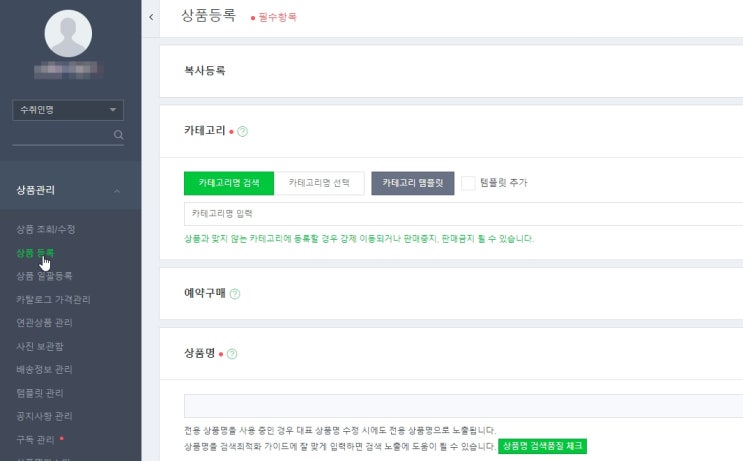The image size is (743, 461).
Task: Click the sidebar search input field
Action: [x=60, y=135]
